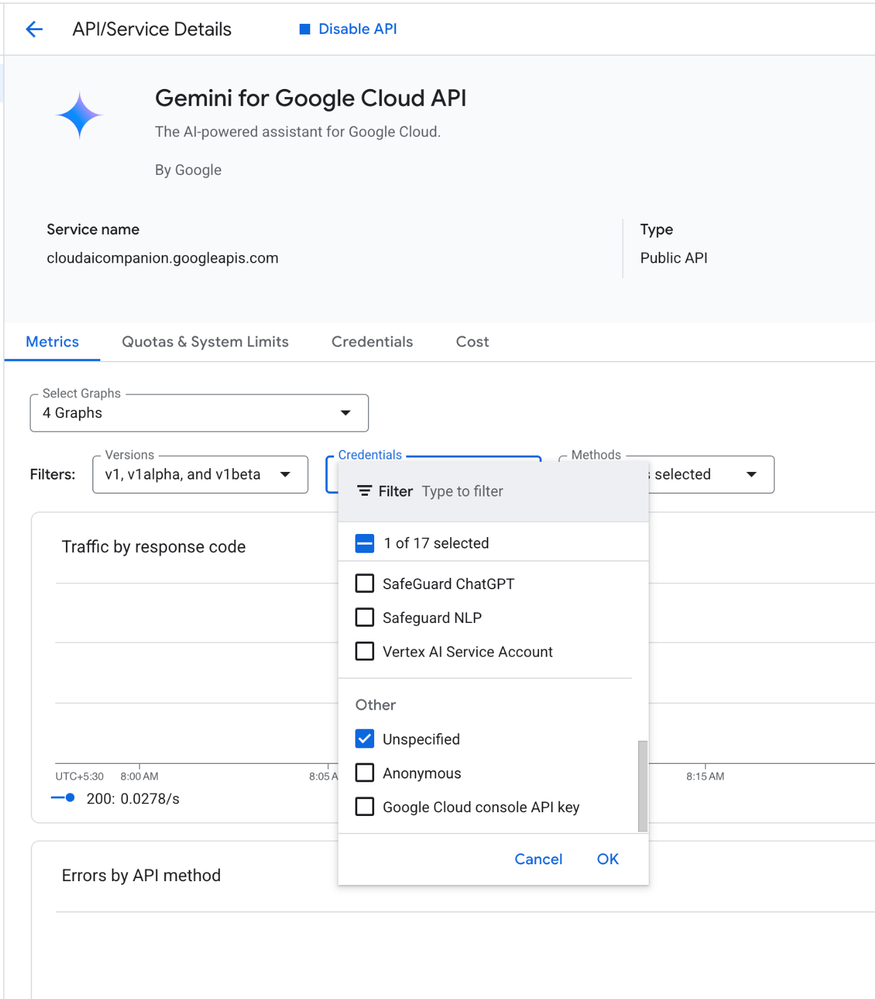The width and height of the screenshot is (875, 999).
Task: Click the 'Public API' type value
Action: click(x=674, y=258)
